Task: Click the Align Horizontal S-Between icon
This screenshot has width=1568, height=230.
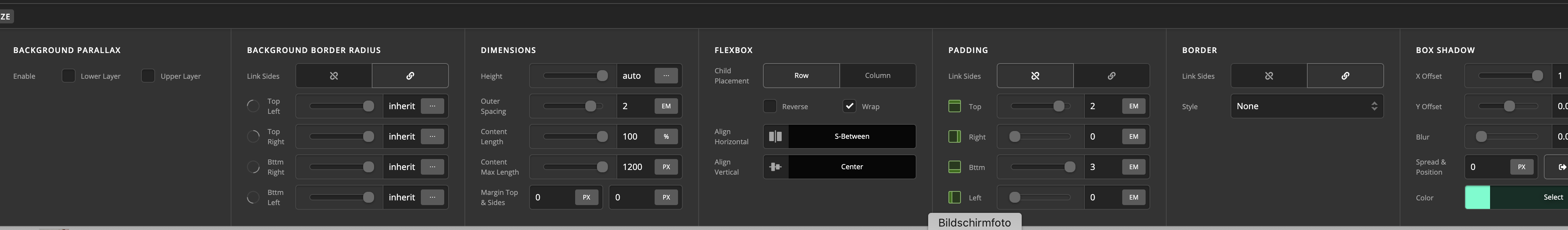Action: pos(775,136)
